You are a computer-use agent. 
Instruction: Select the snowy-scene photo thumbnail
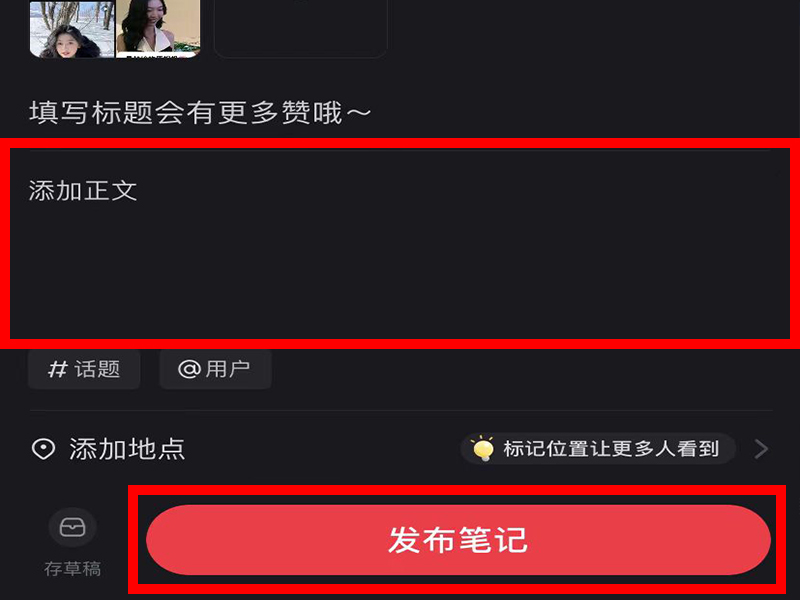72,29
